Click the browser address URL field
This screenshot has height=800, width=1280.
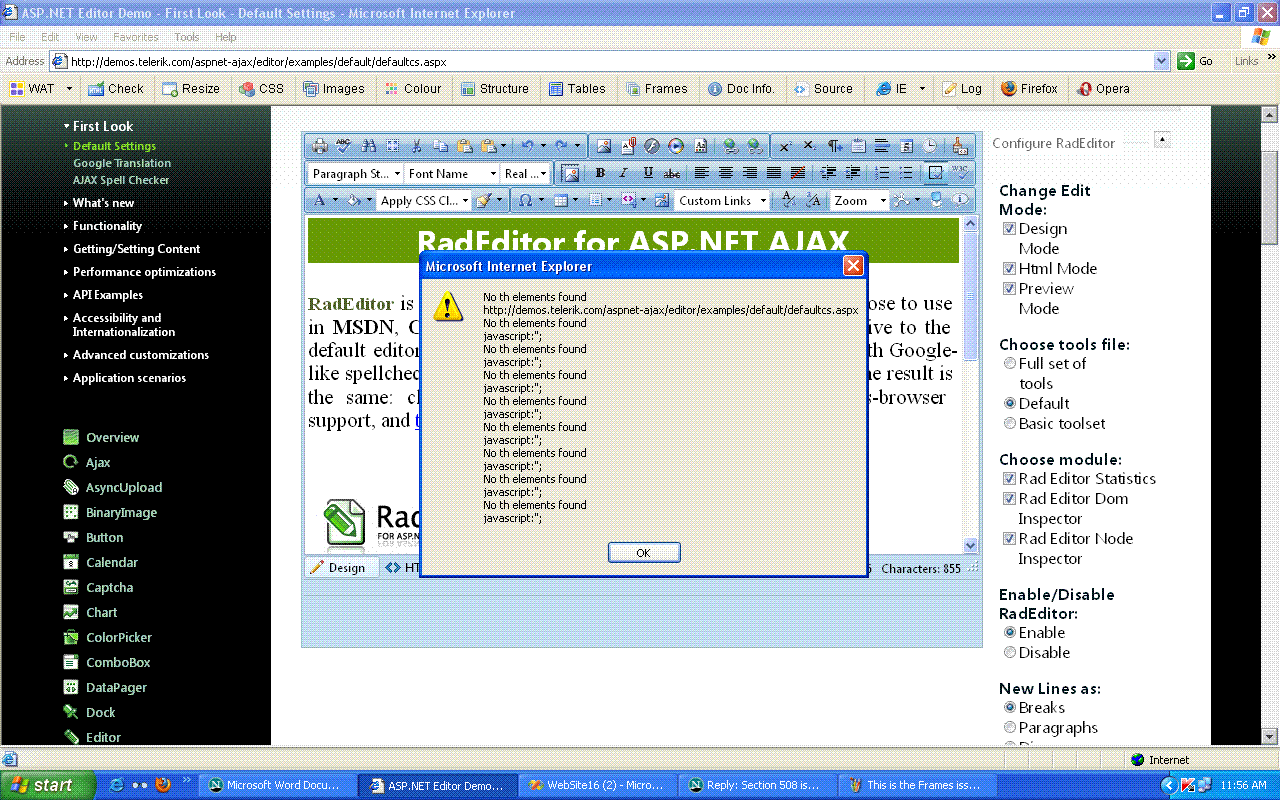[x=610, y=61]
